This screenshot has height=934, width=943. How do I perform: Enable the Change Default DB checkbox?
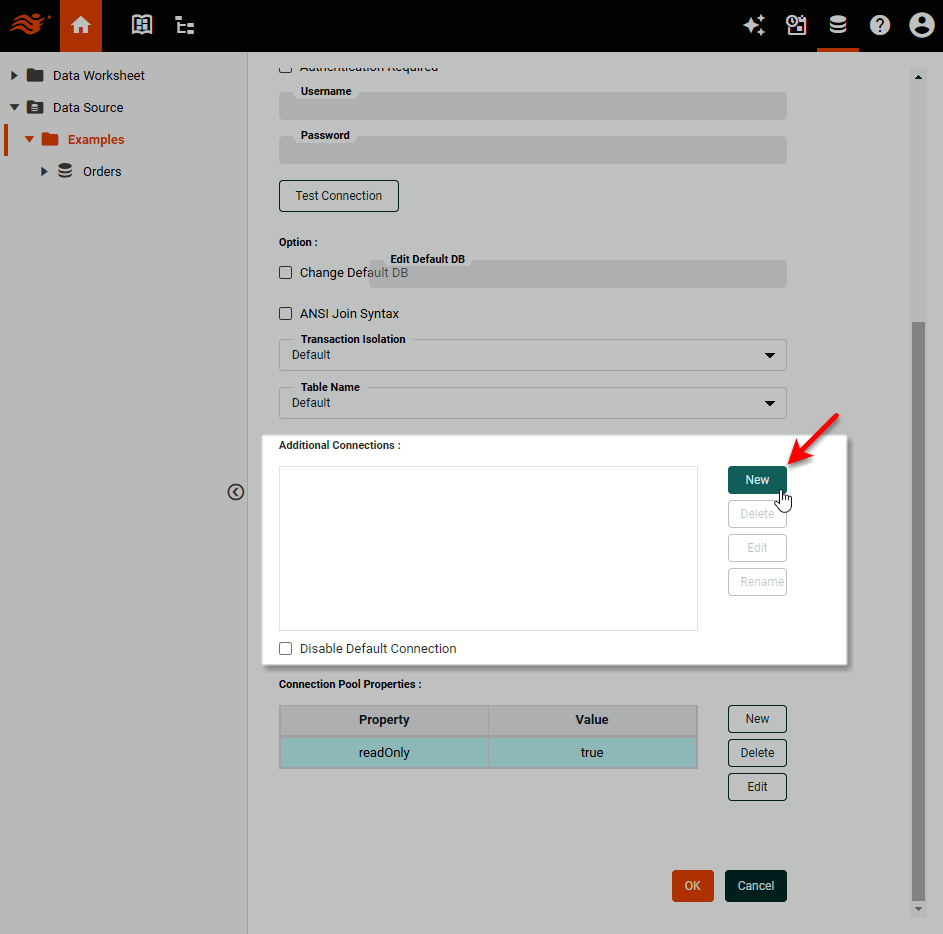[x=285, y=272]
